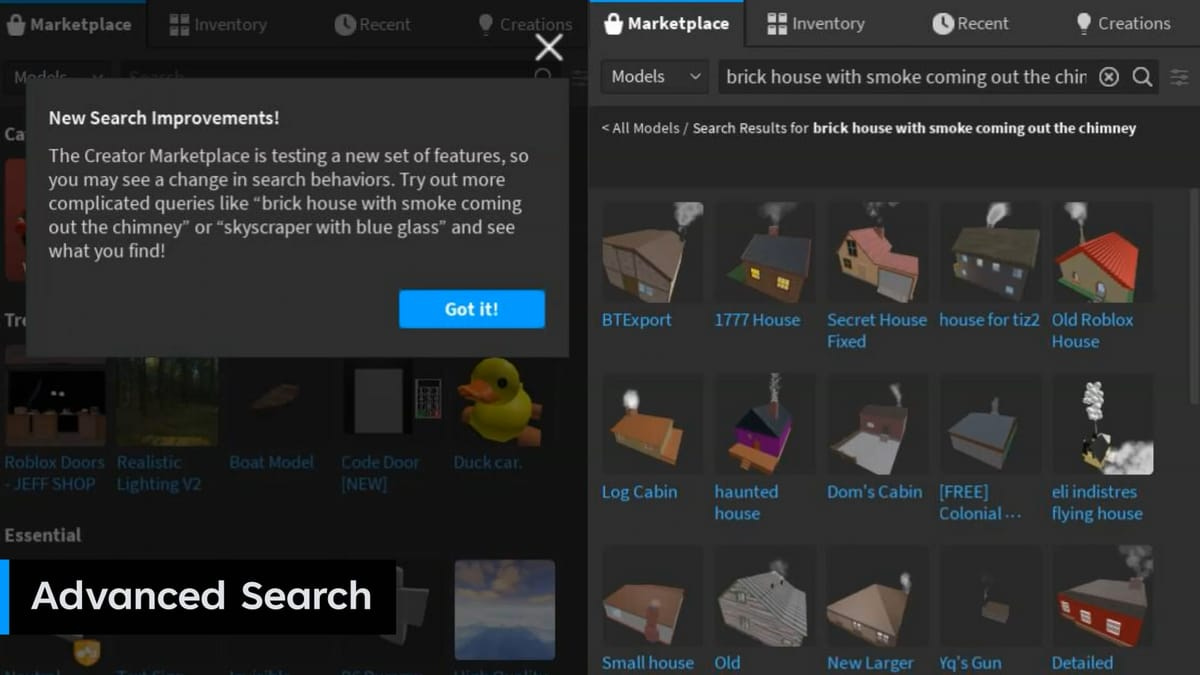Viewport: 1200px width, 675px height.
Task: Click the sky thumbnail in Essential section
Action: (504, 608)
